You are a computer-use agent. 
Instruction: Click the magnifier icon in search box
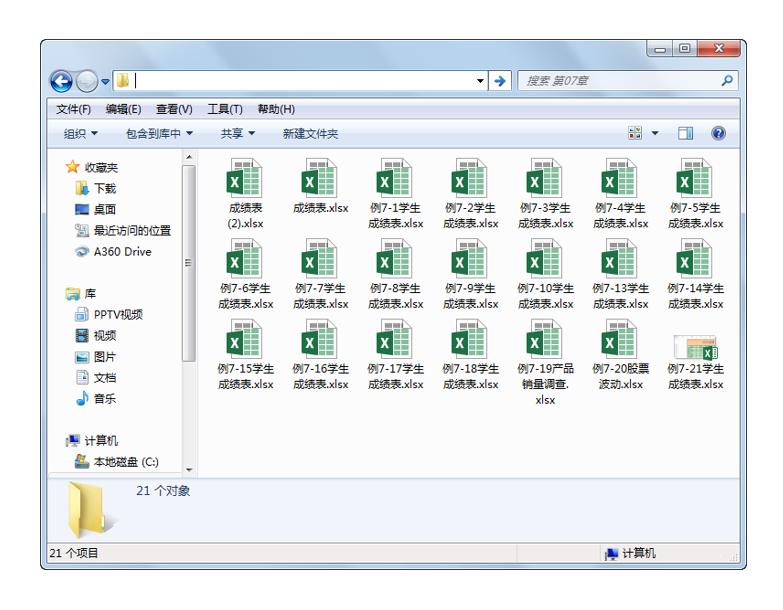(x=727, y=80)
